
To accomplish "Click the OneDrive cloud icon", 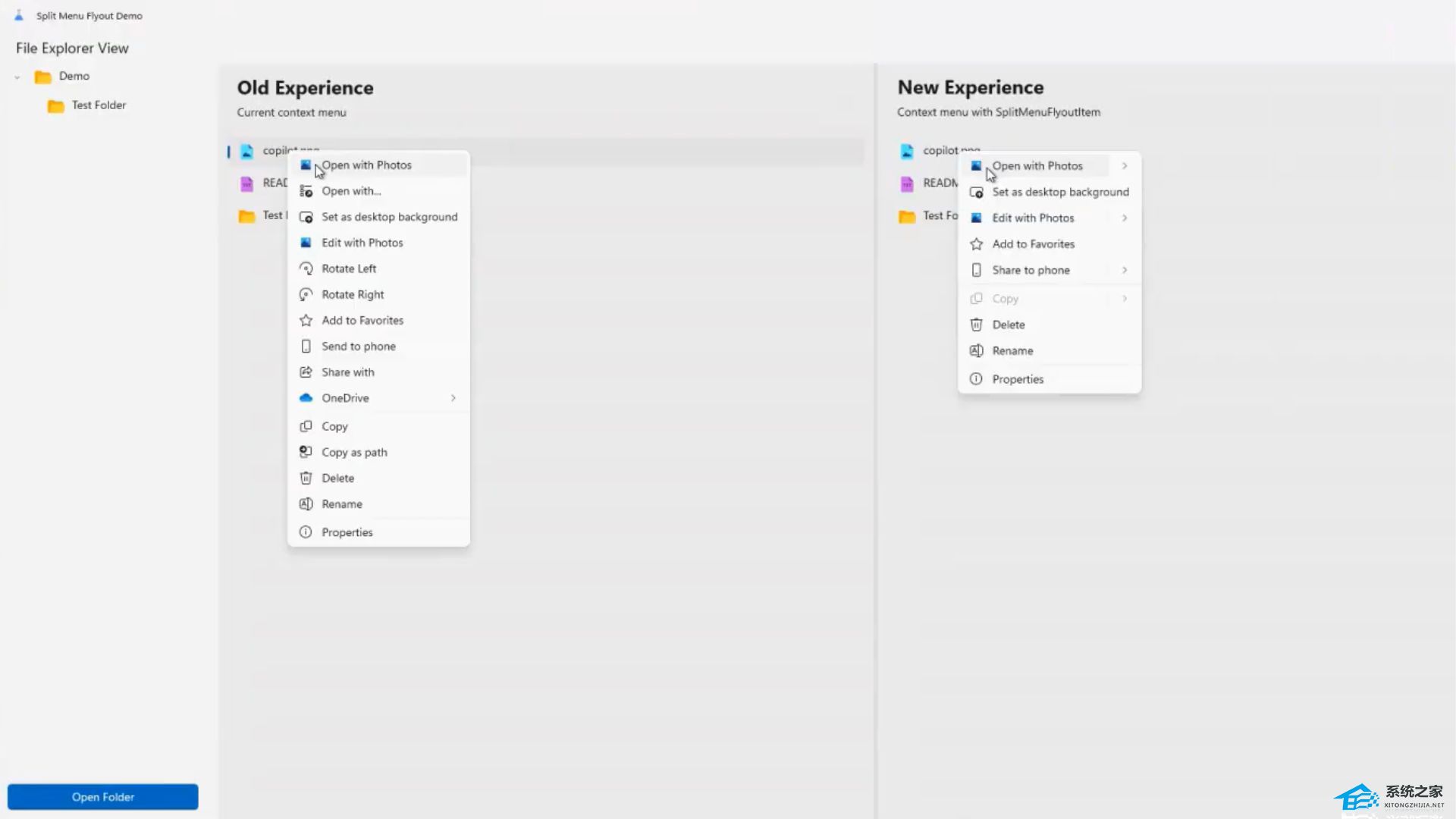I will pos(306,397).
